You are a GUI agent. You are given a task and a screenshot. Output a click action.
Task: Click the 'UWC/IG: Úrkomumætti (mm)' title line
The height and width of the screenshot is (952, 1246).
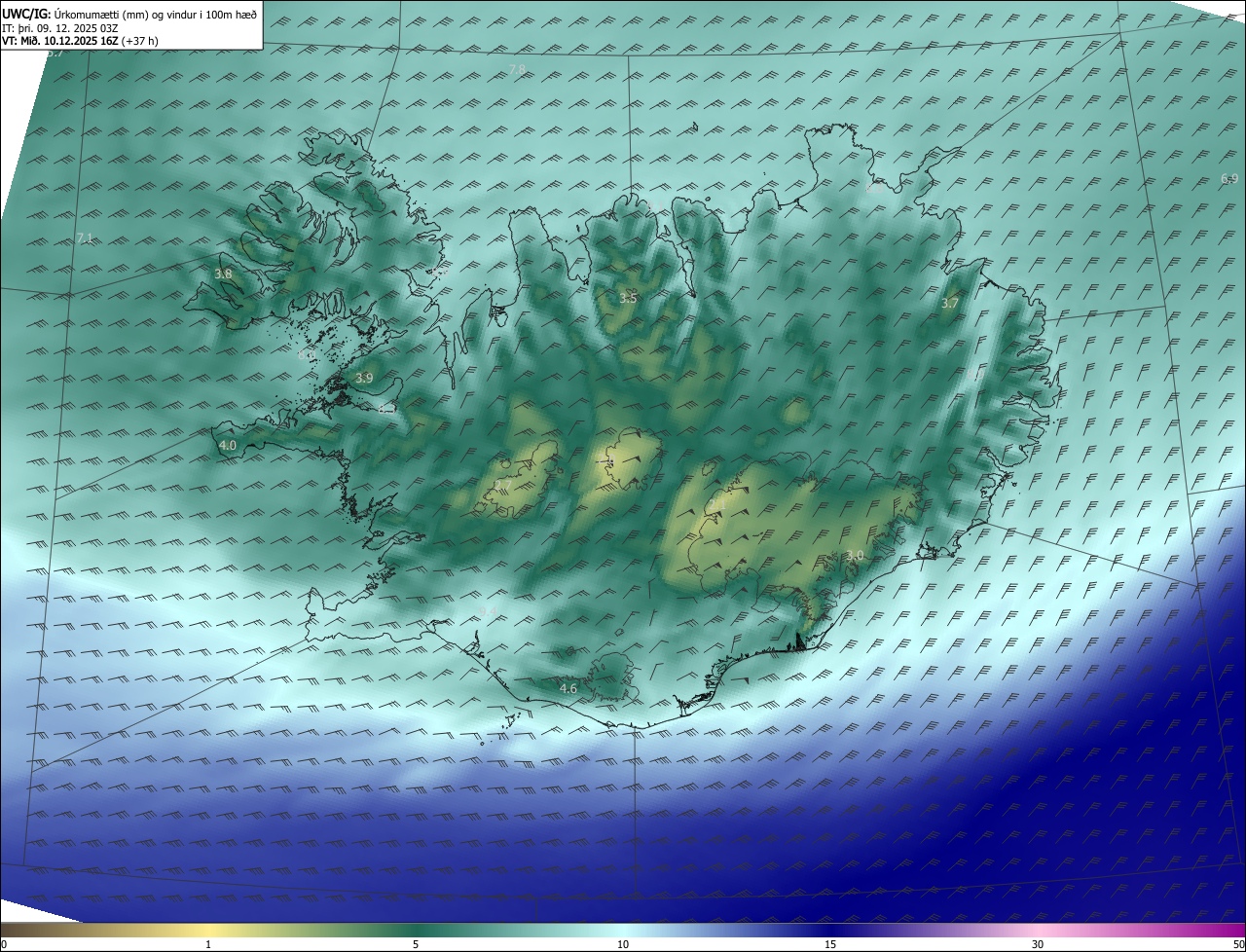[x=129, y=14]
